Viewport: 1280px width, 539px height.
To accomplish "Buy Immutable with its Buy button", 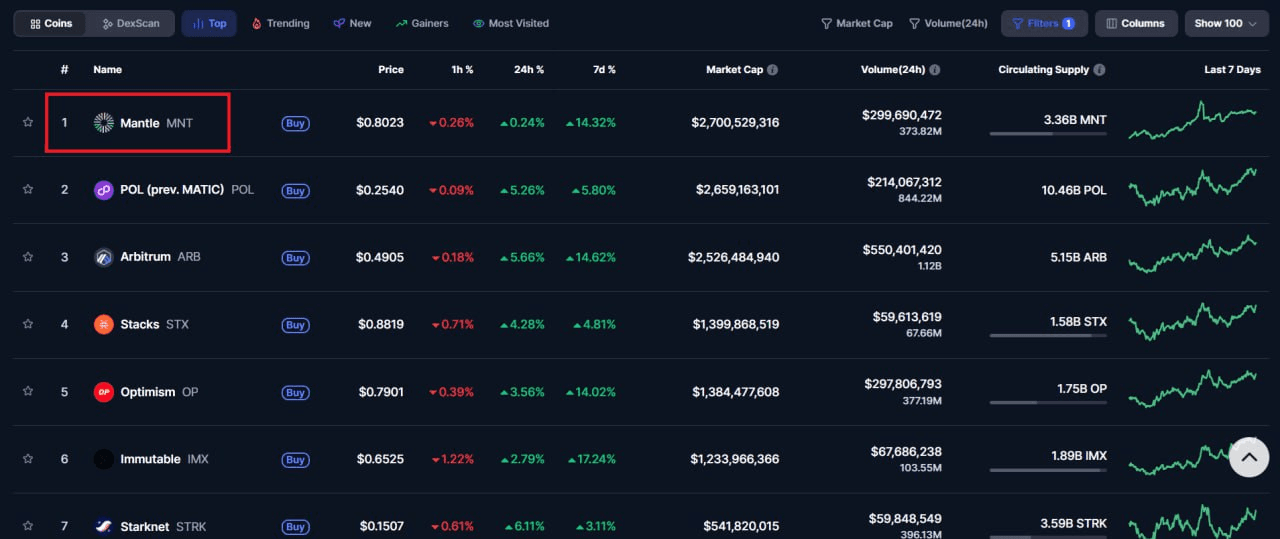I will (x=295, y=459).
